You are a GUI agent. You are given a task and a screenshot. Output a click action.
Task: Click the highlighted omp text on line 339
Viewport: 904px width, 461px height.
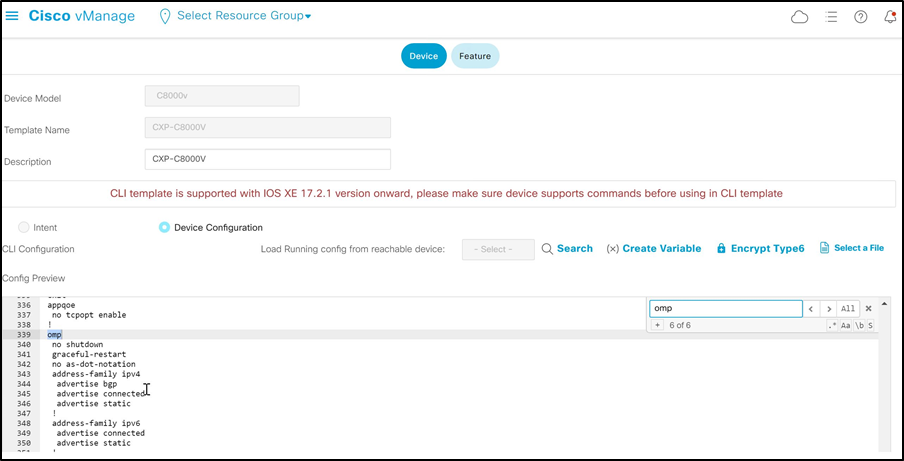click(54, 335)
